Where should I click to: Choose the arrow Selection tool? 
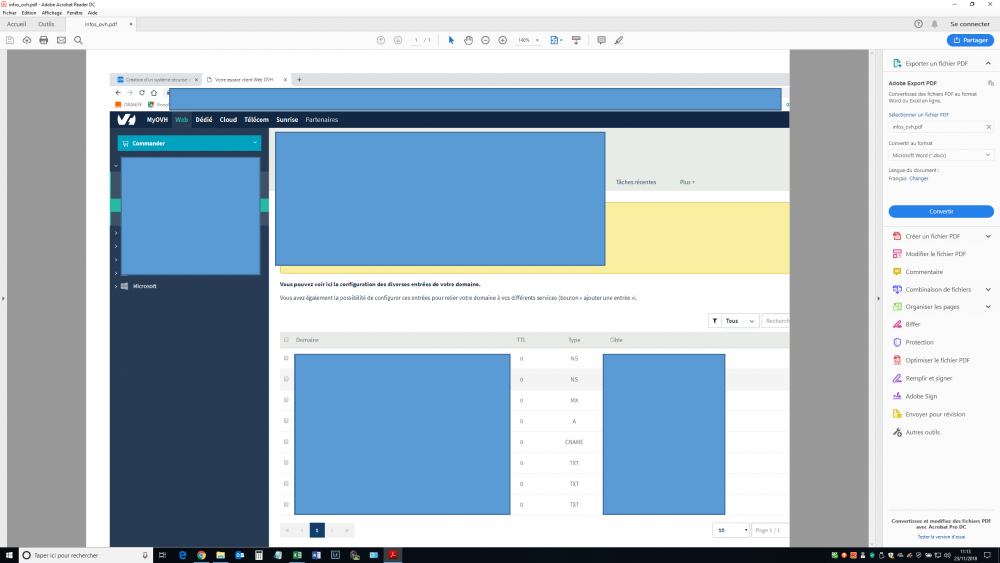coord(451,40)
